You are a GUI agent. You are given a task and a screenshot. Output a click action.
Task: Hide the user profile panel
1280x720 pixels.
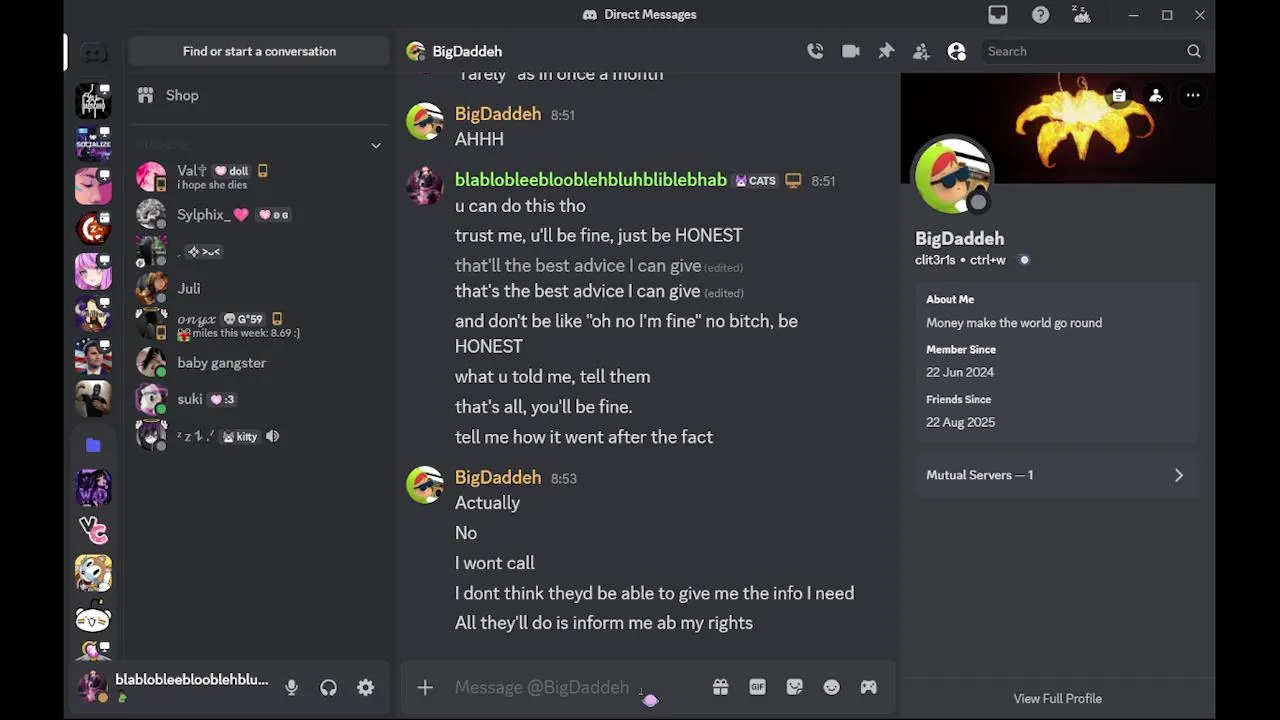(x=957, y=51)
